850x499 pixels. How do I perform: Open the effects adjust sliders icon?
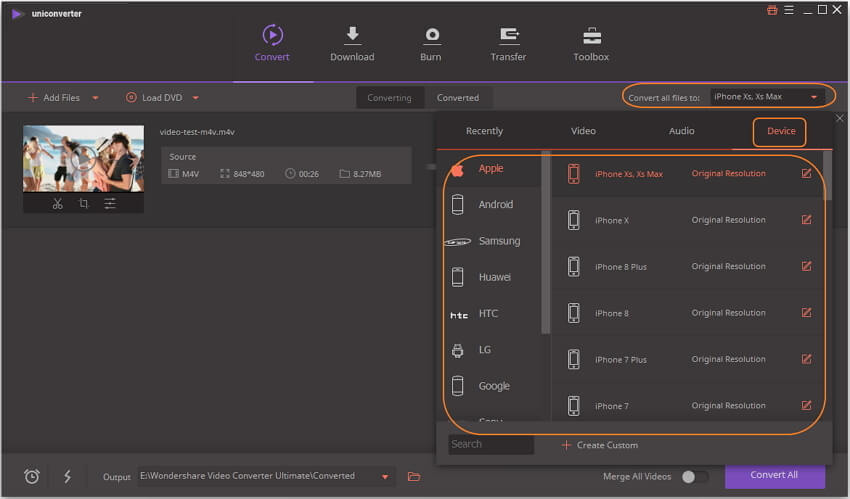(x=110, y=204)
